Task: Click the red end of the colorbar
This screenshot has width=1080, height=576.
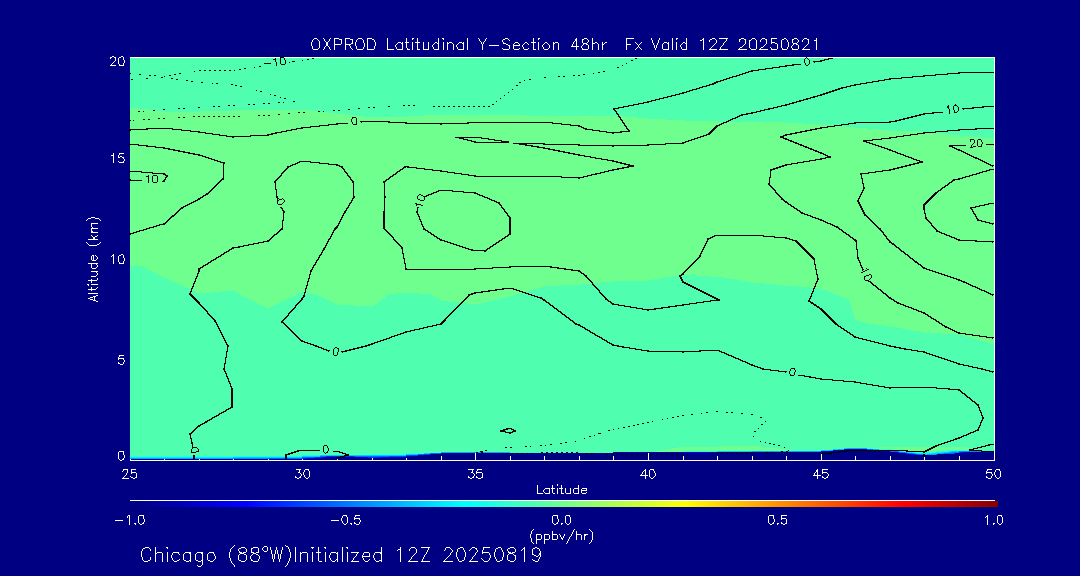Action: [x=990, y=502]
